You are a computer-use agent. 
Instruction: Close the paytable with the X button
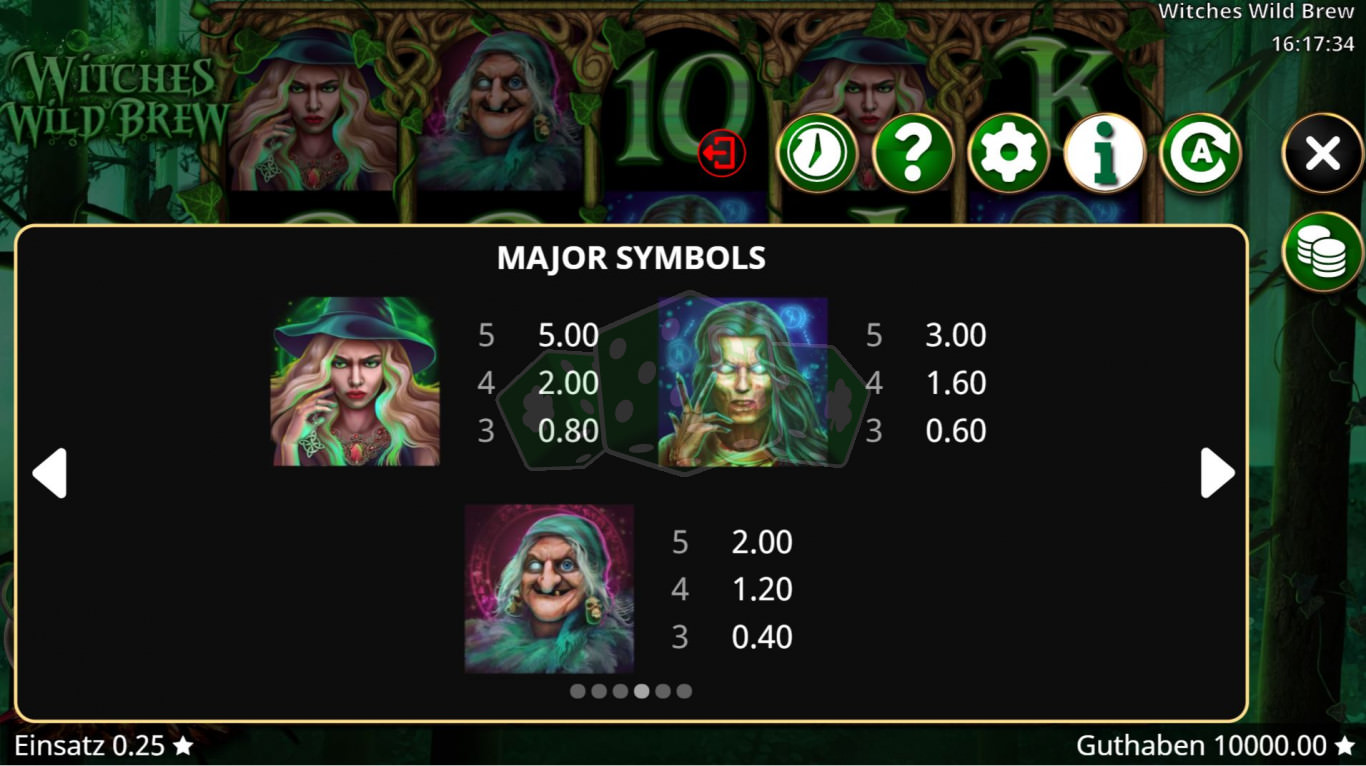(1324, 154)
